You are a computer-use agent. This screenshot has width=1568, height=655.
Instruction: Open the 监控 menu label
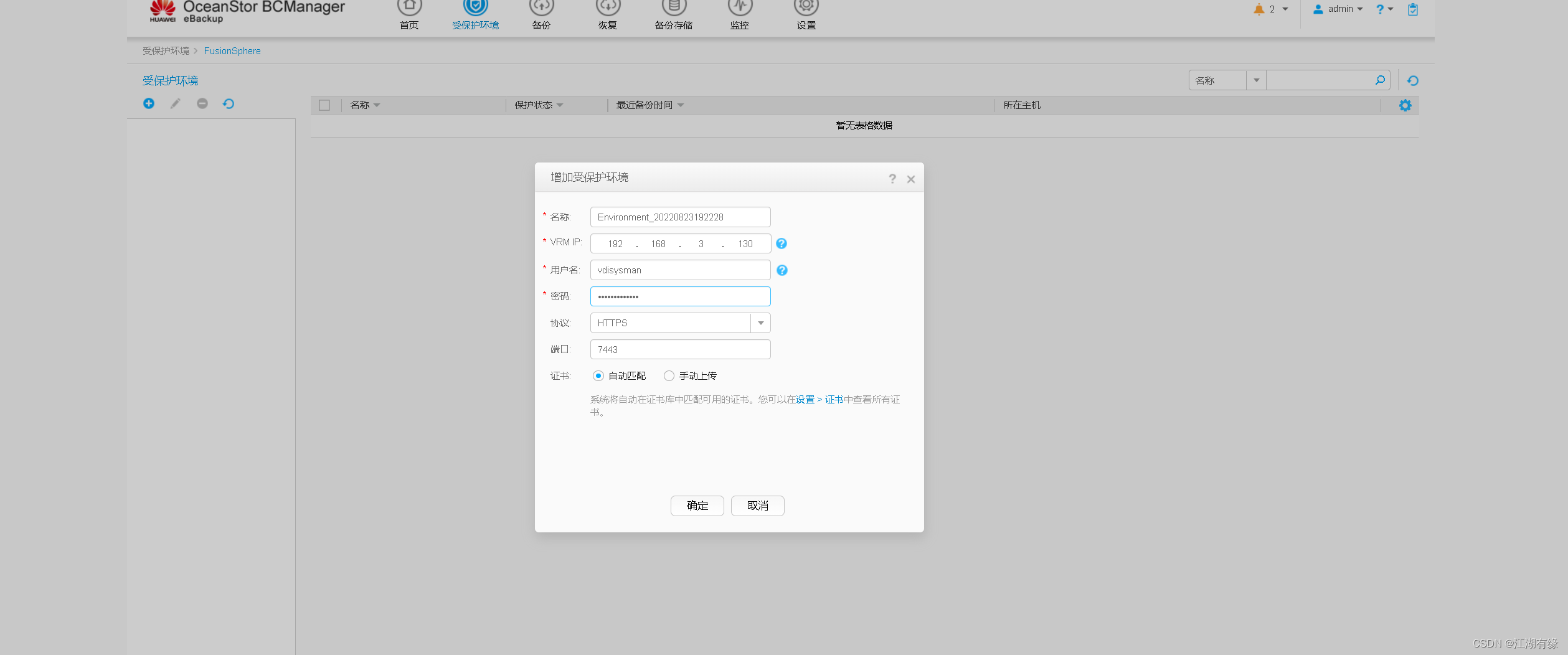(740, 26)
